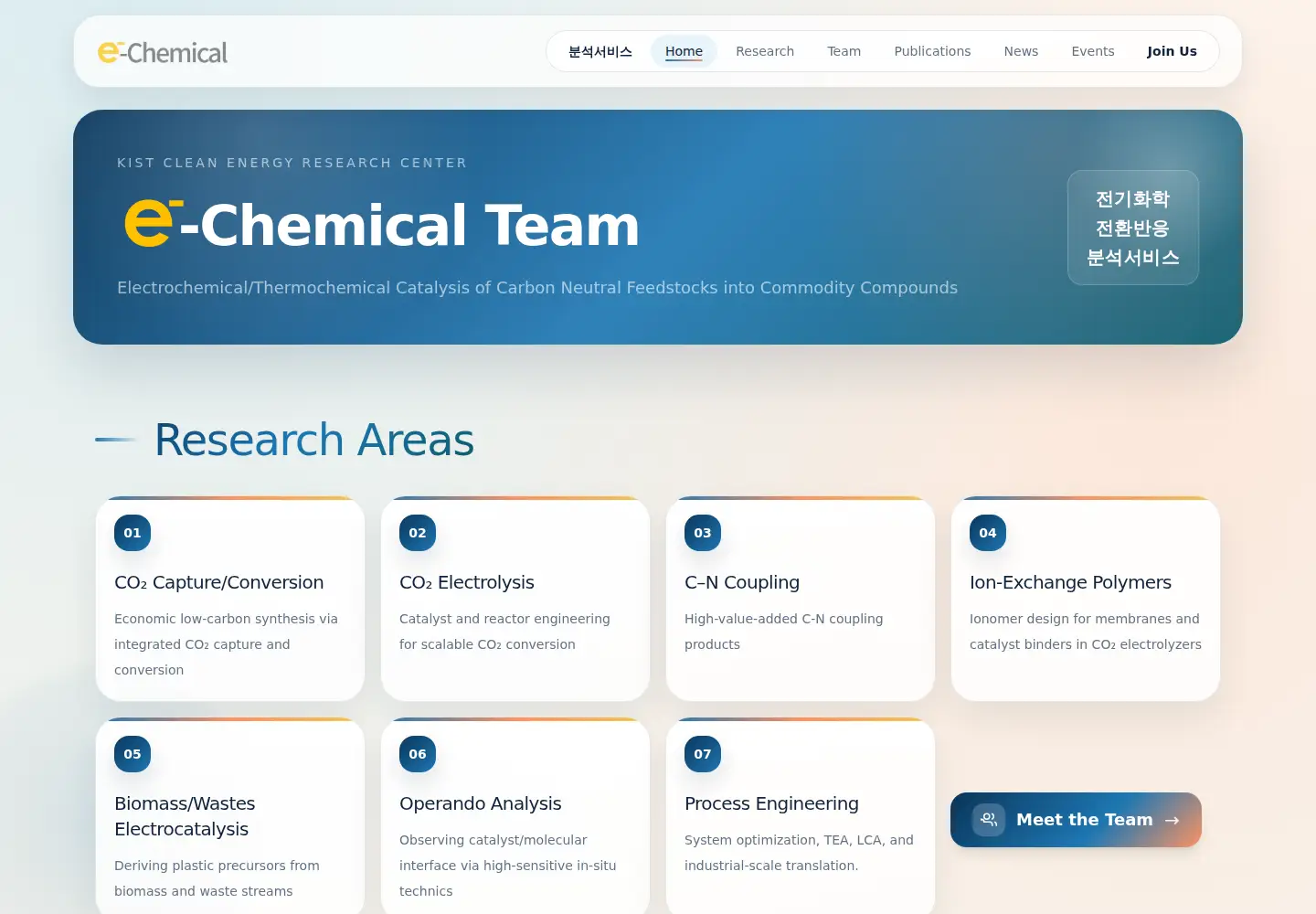The image size is (1316, 914).
Task: Open the CO₂ Capture/Conversion card title
Action: click(219, 582)
